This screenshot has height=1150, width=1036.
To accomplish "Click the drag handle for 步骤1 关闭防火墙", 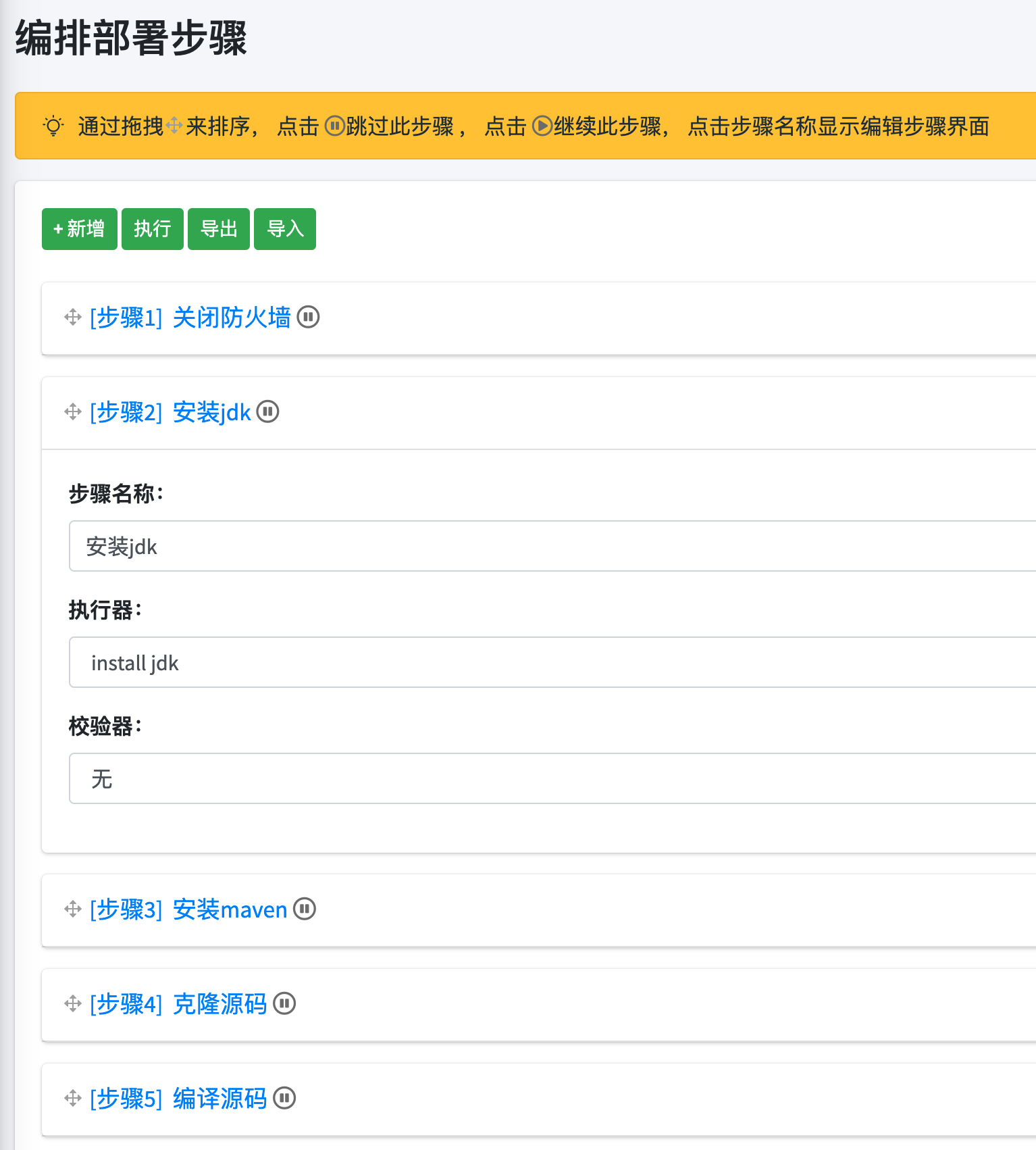I will click(73, 317).
